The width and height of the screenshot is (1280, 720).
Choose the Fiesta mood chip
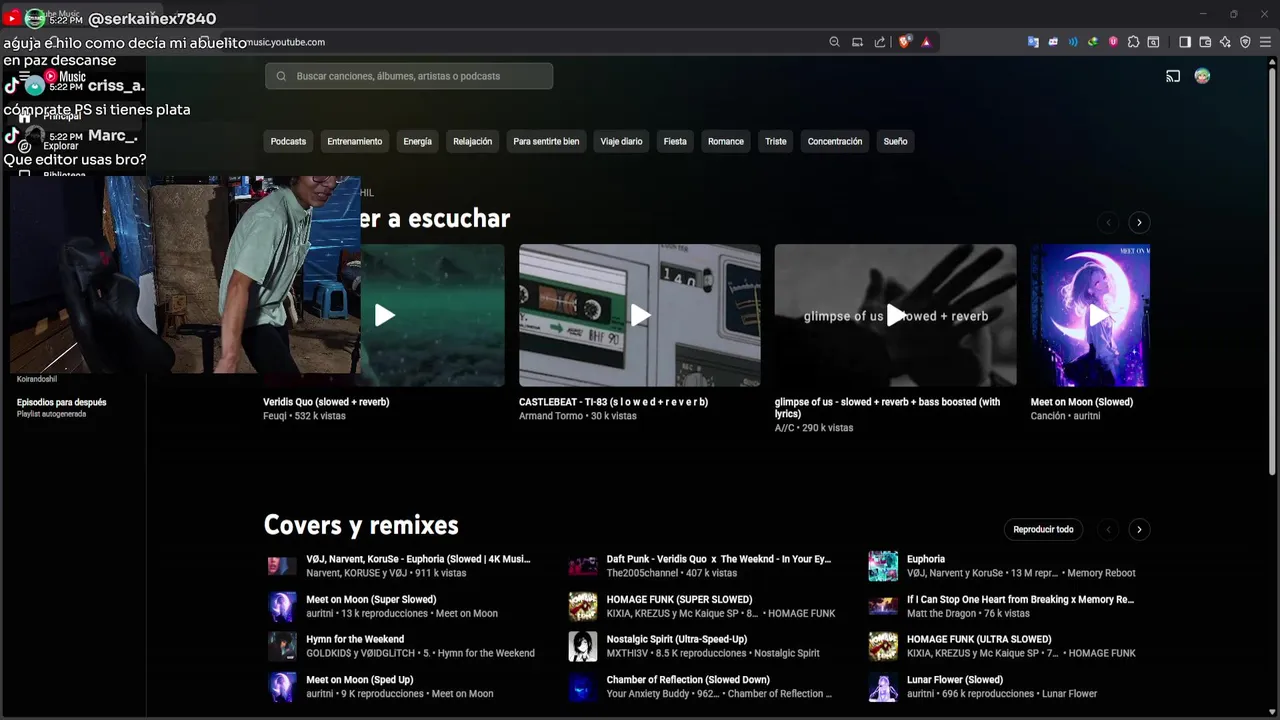[675, 141]
